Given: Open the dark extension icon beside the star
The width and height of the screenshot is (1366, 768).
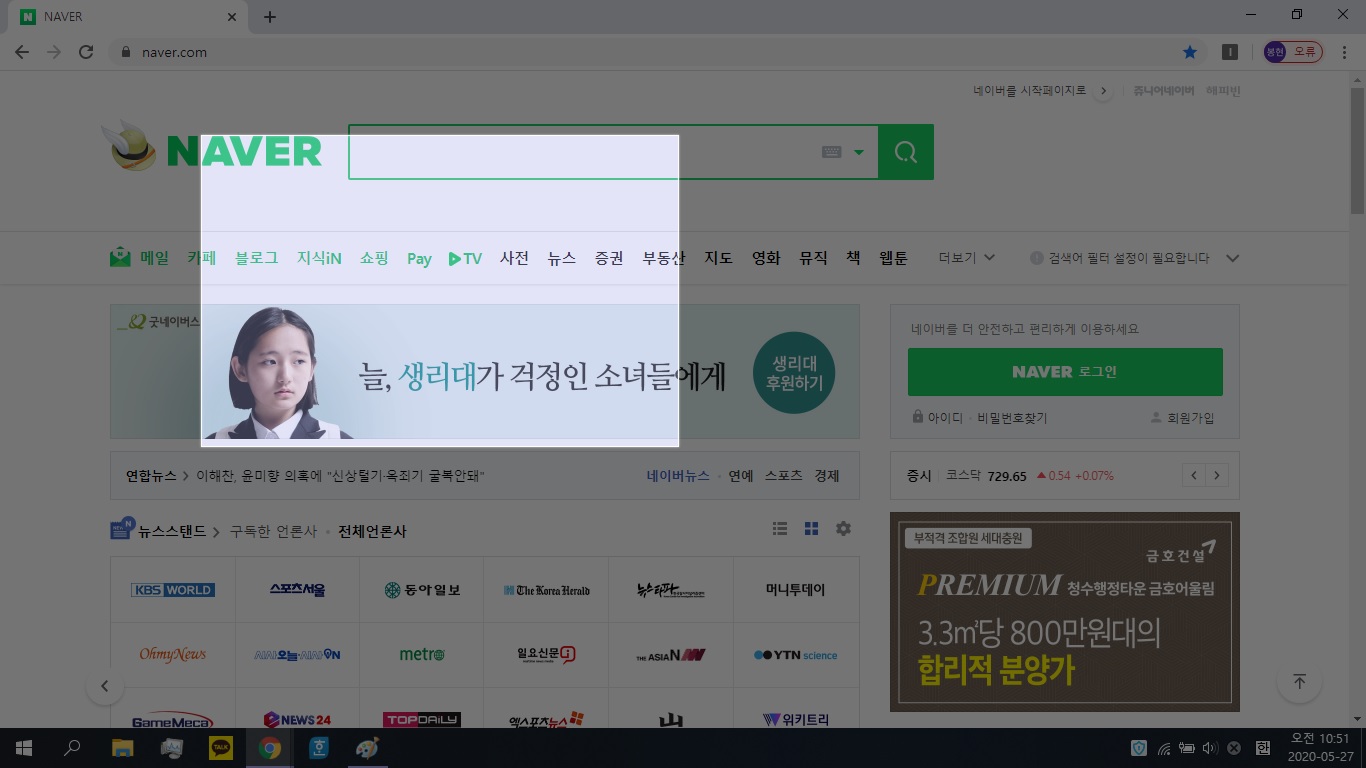Looking at the screenshot, I should pos(1230,52).
